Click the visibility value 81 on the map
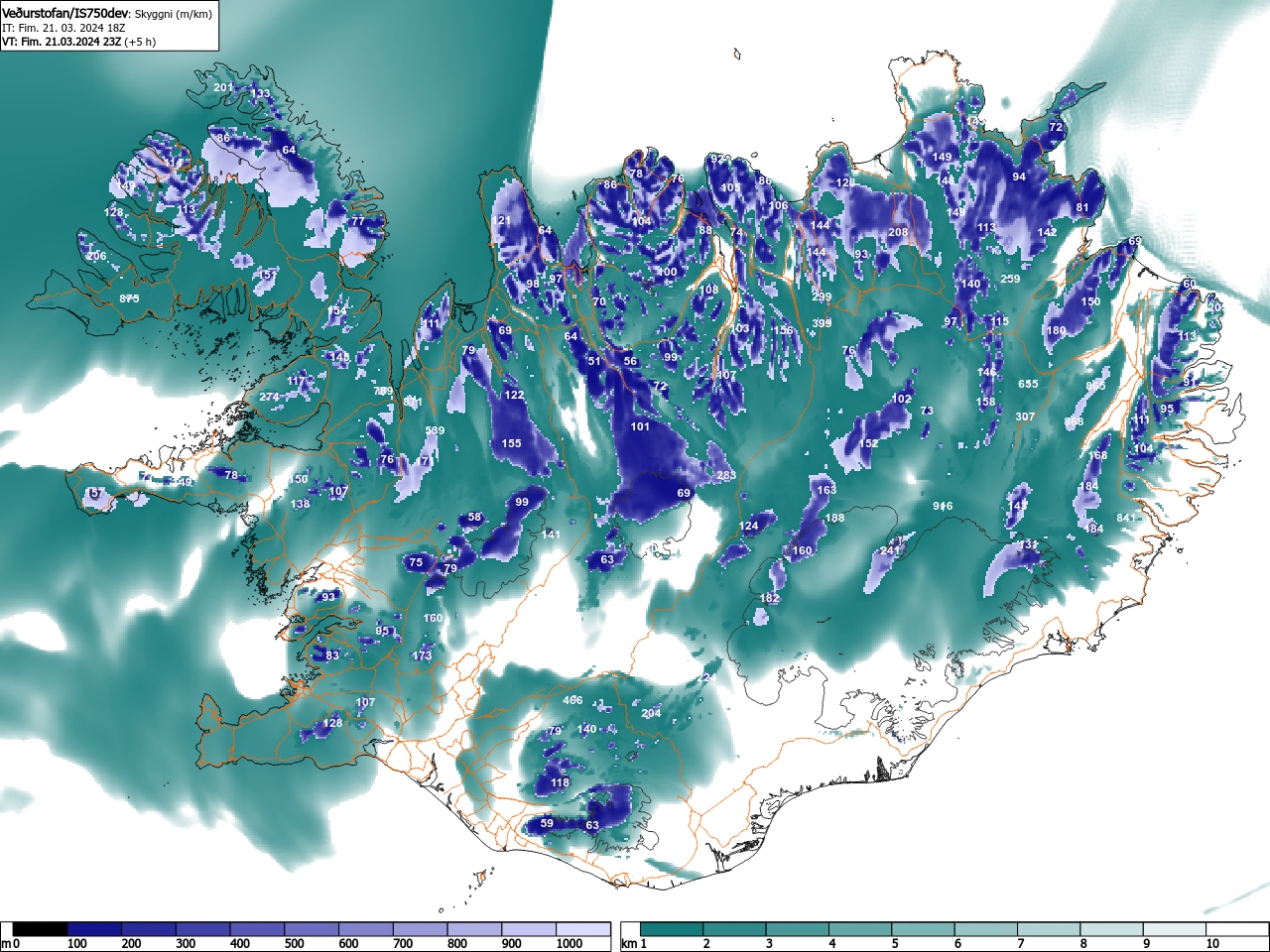 (1082, 208)
